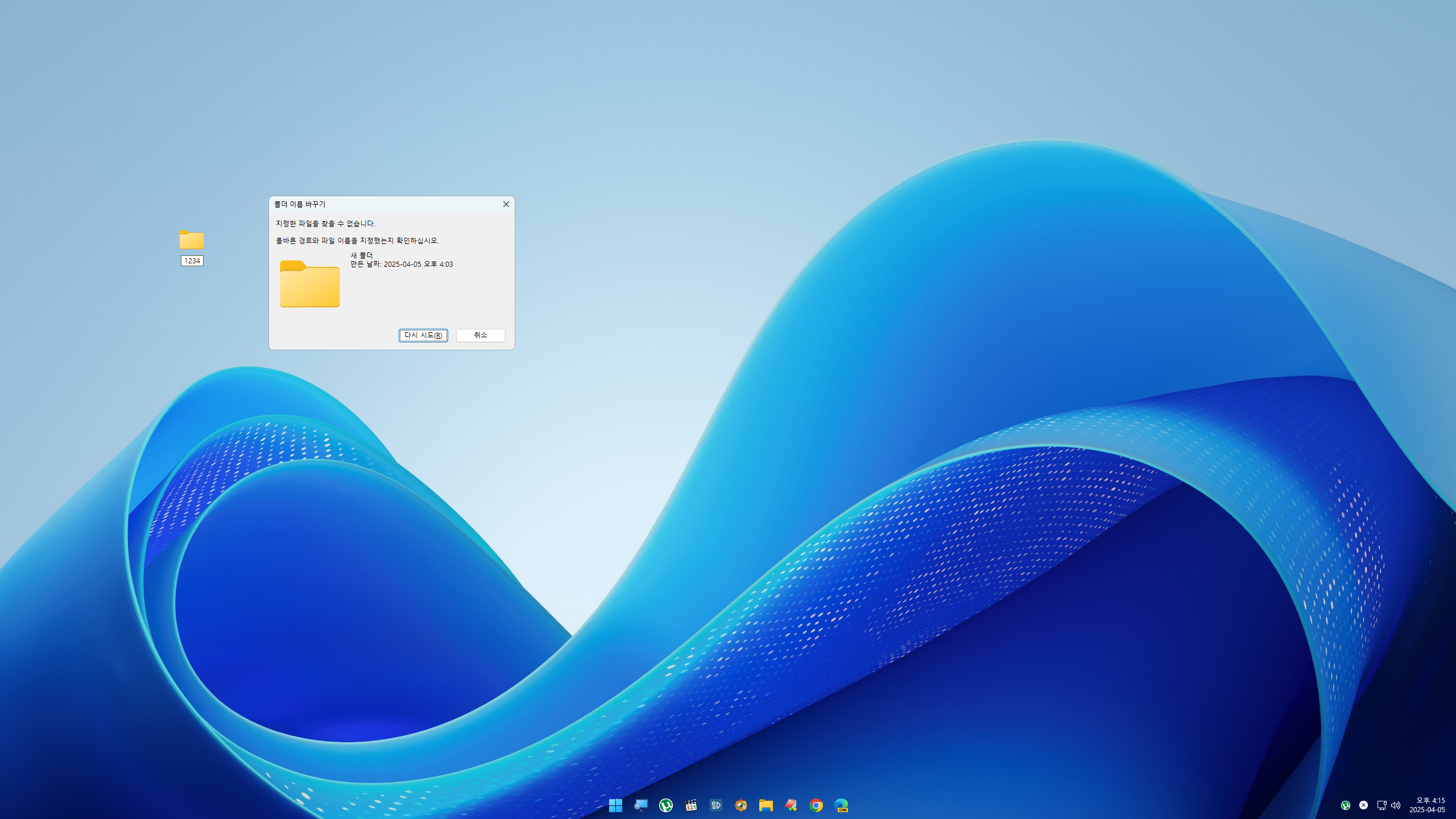Close the folder rename error dialog

coord(506,204)
